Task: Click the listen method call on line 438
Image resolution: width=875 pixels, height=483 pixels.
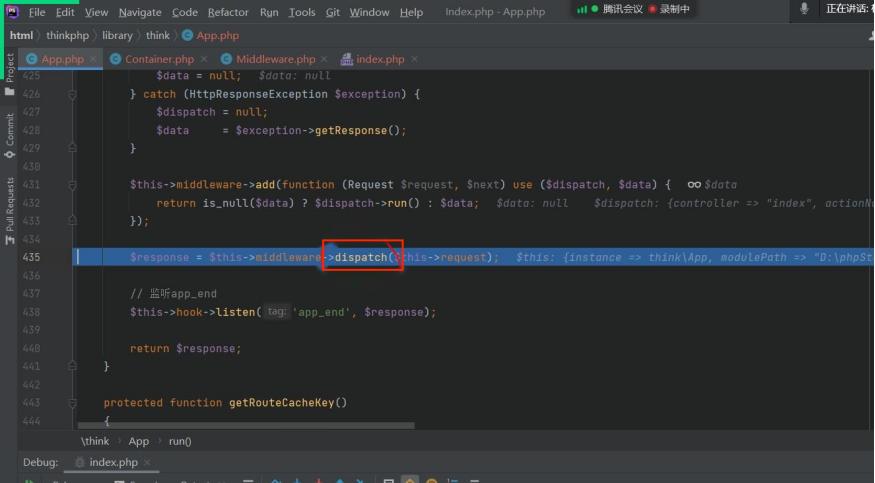Action: pos(235,312)
